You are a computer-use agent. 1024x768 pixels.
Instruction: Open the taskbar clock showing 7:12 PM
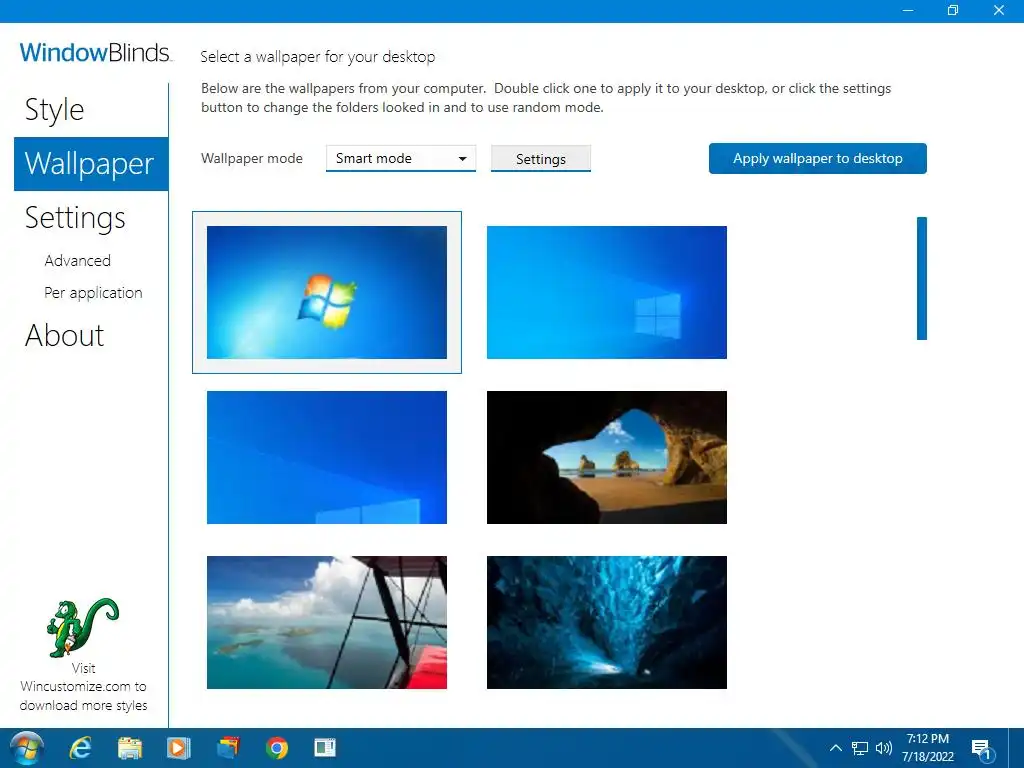pyautogui.click(x=928, y=748)
